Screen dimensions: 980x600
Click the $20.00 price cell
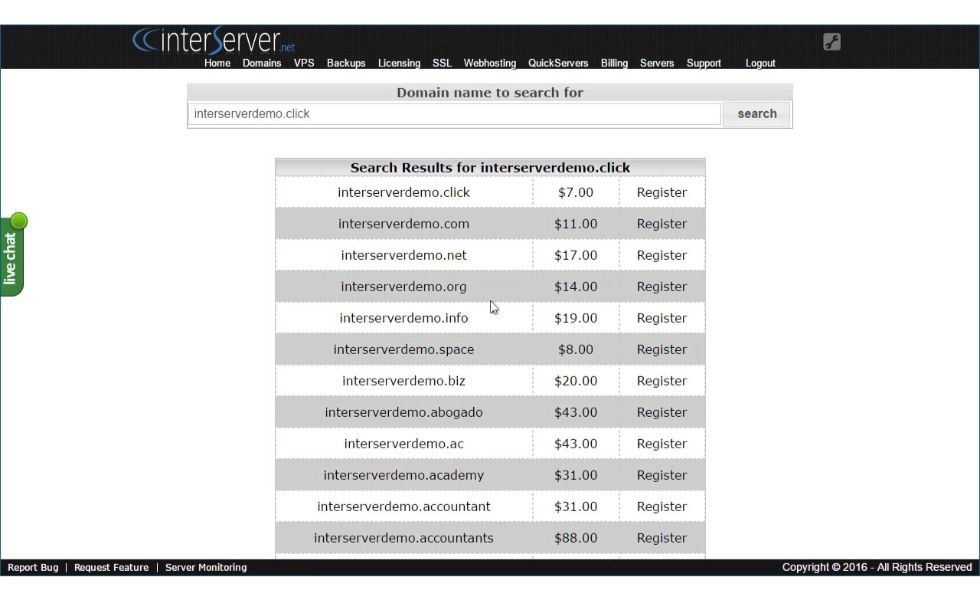click(576, 381)
